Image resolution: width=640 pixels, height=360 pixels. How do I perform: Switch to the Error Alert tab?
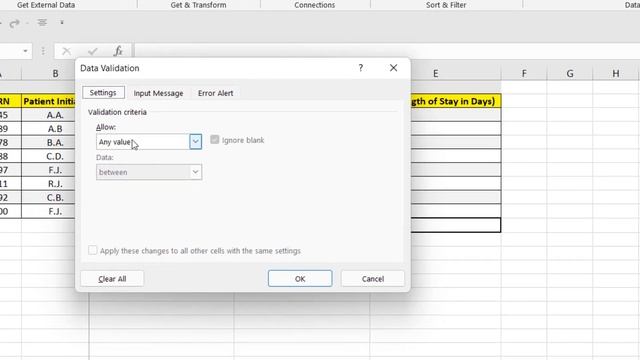(216, 93)
